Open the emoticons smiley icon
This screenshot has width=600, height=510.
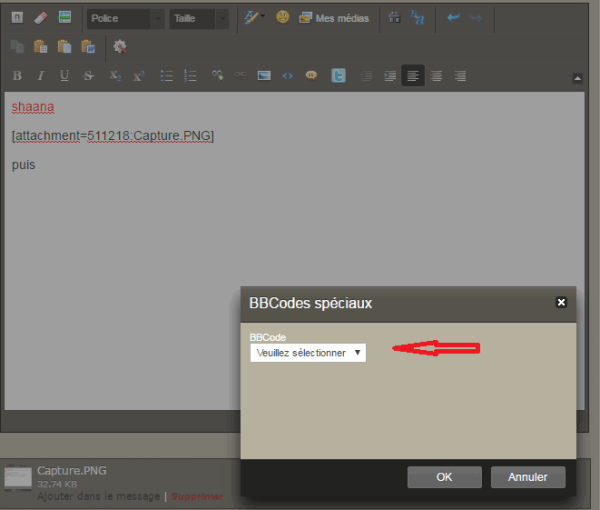282,17
